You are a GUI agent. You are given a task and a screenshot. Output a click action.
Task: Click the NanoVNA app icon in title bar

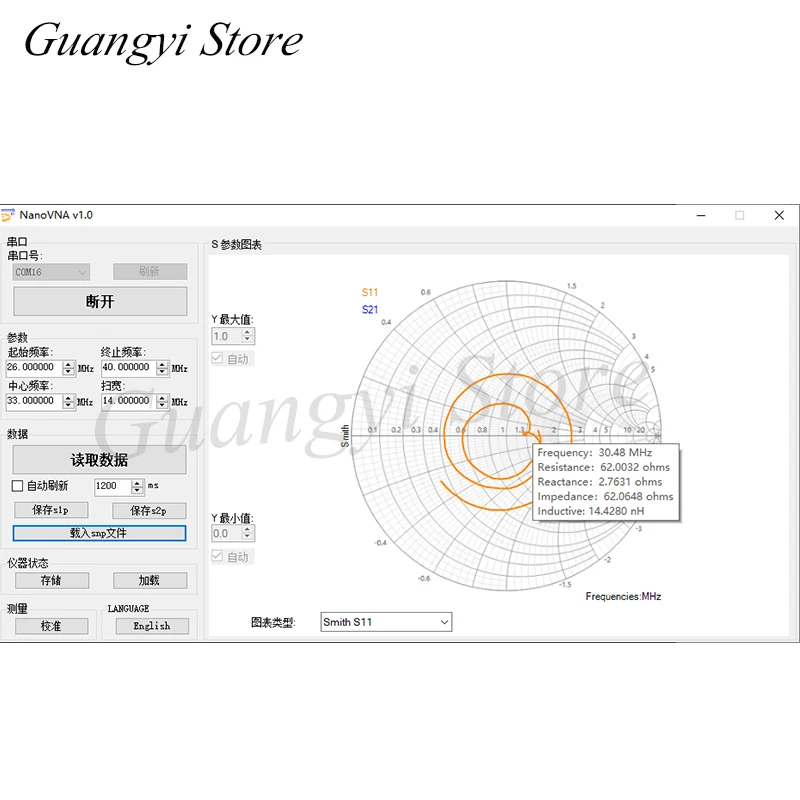[8, 215]
